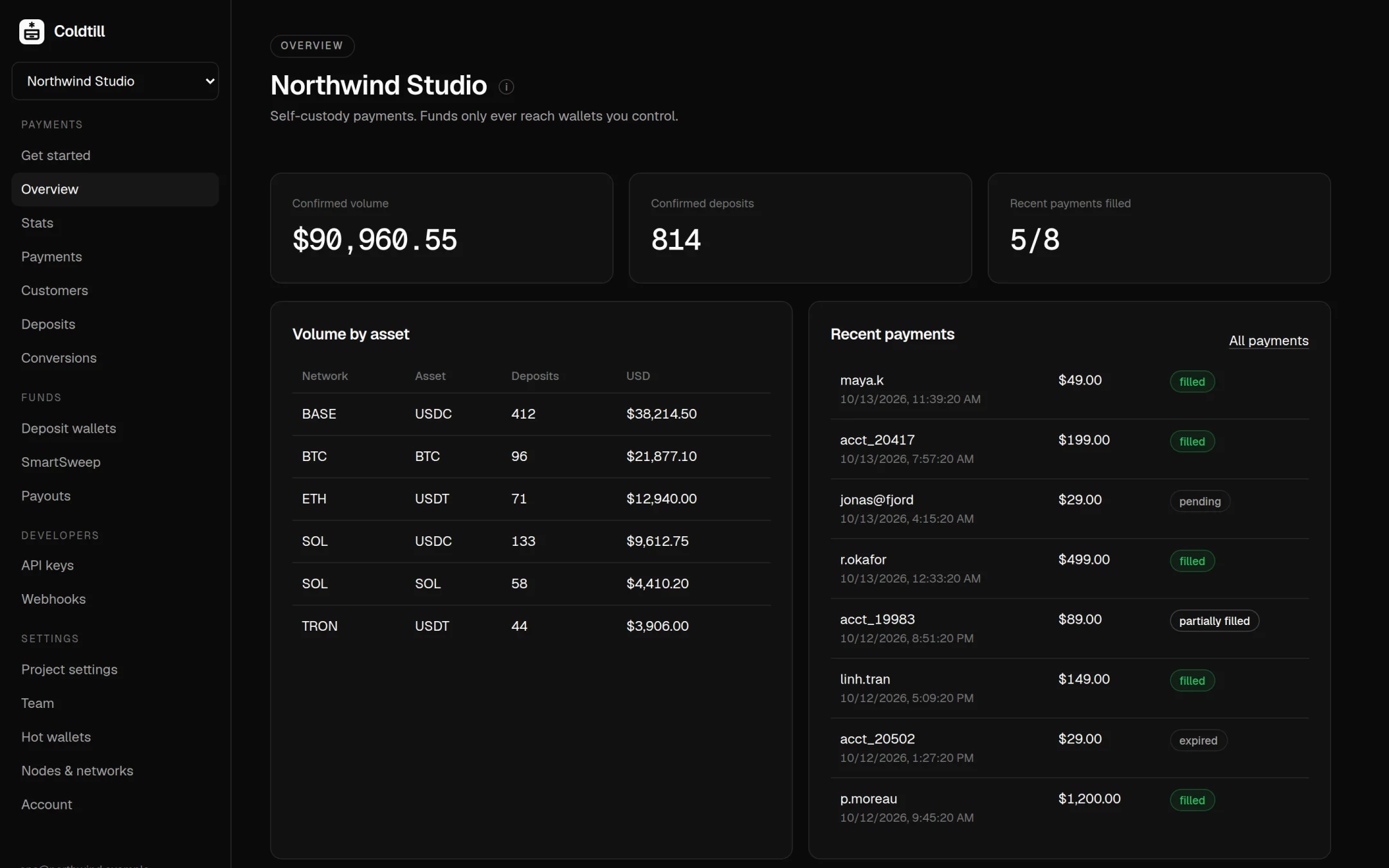Viewport: 1389px width, 868px height.
Task: Click the OVERVIEW breadcrumb pill
Action: coord(312,46)
